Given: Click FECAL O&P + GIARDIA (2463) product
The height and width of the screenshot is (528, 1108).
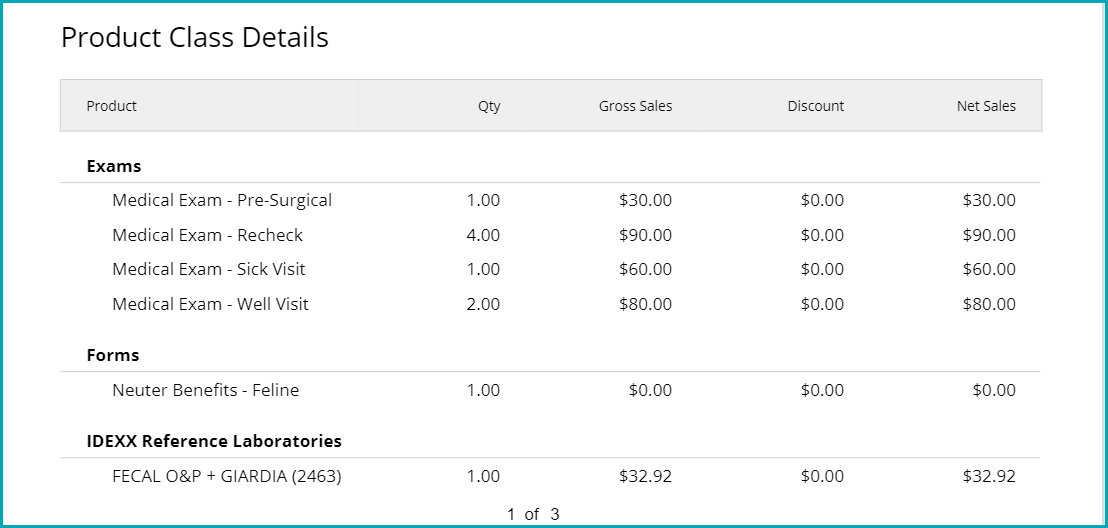Looking at the screenshot, I should [227, 476].
